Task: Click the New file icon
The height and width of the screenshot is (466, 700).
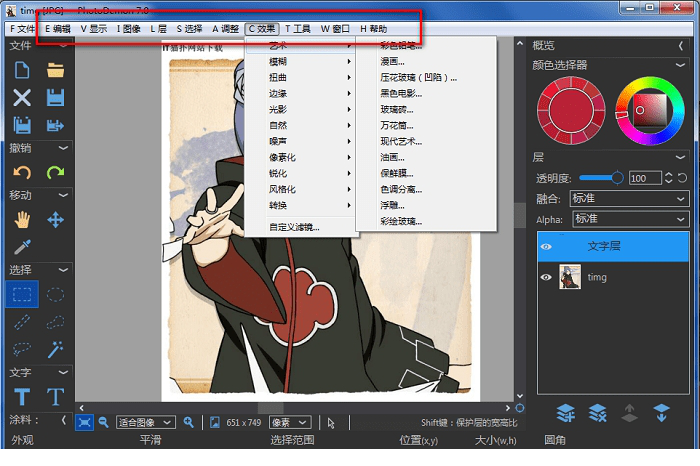Action: tap(22, 70)
